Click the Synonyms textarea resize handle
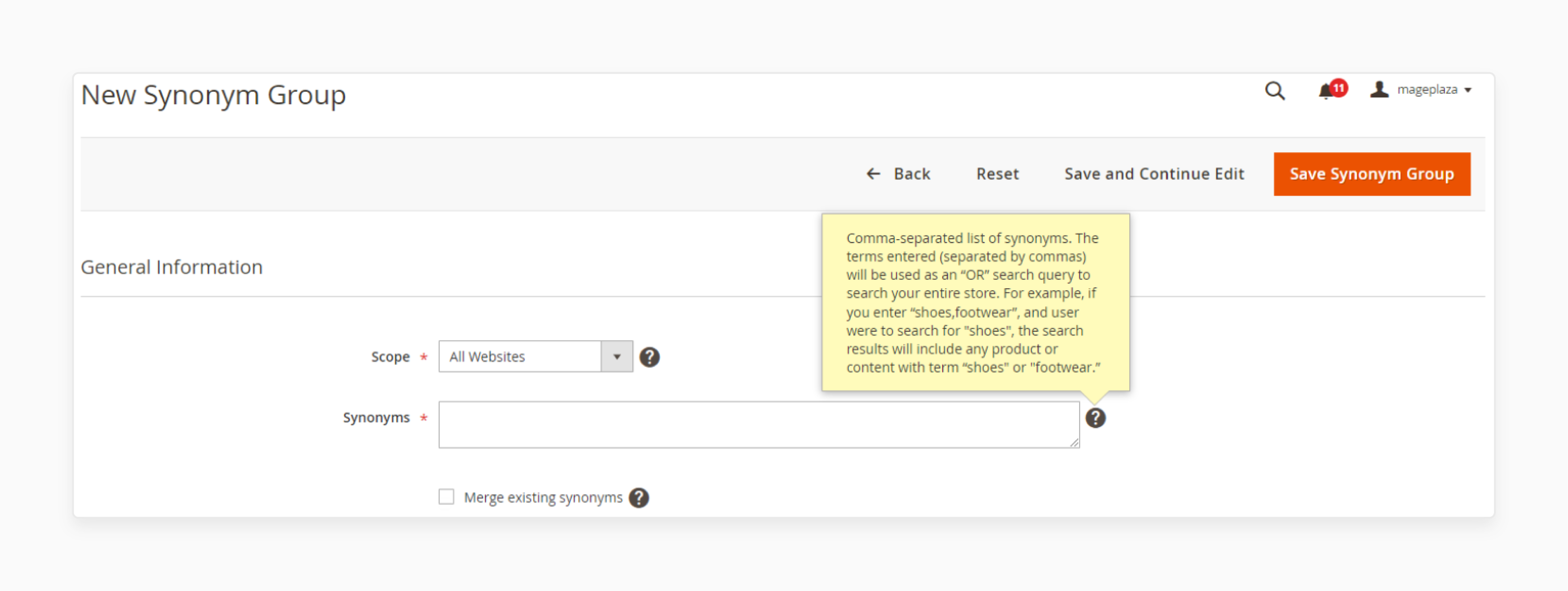 point(1074,442)
